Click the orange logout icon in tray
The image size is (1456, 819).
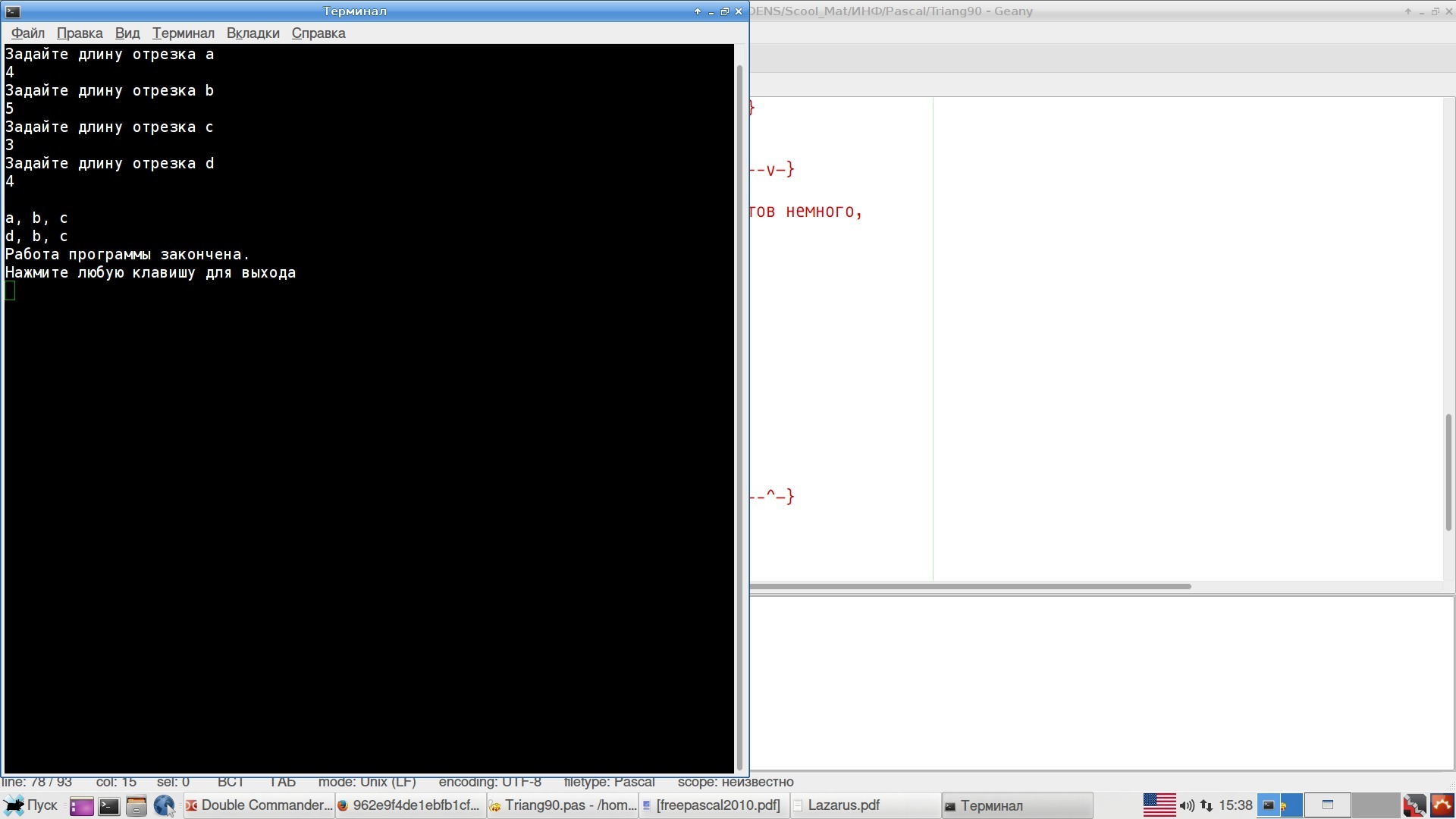point(1442,805)
